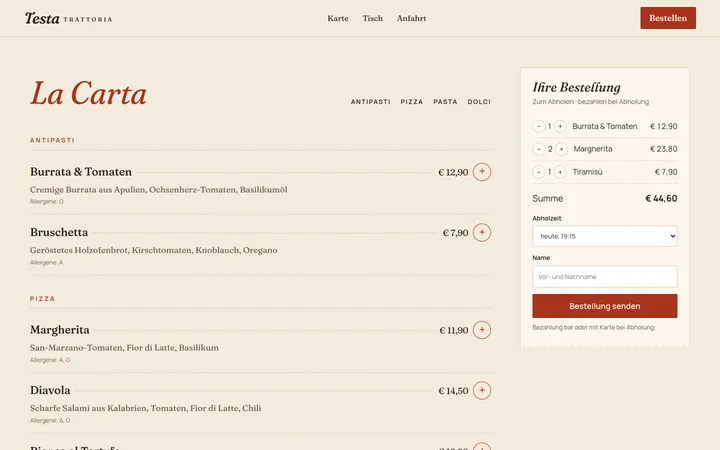Viewport: 720px width, 450px height.
Task: Decrease Margherita quantity in cart
Action: pos(539,149)
